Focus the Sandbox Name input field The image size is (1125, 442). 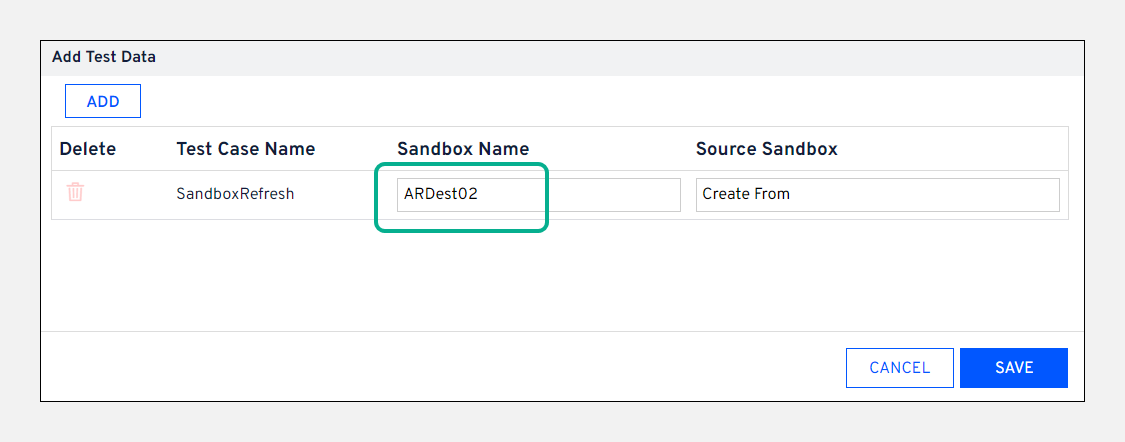click(538, 195)
